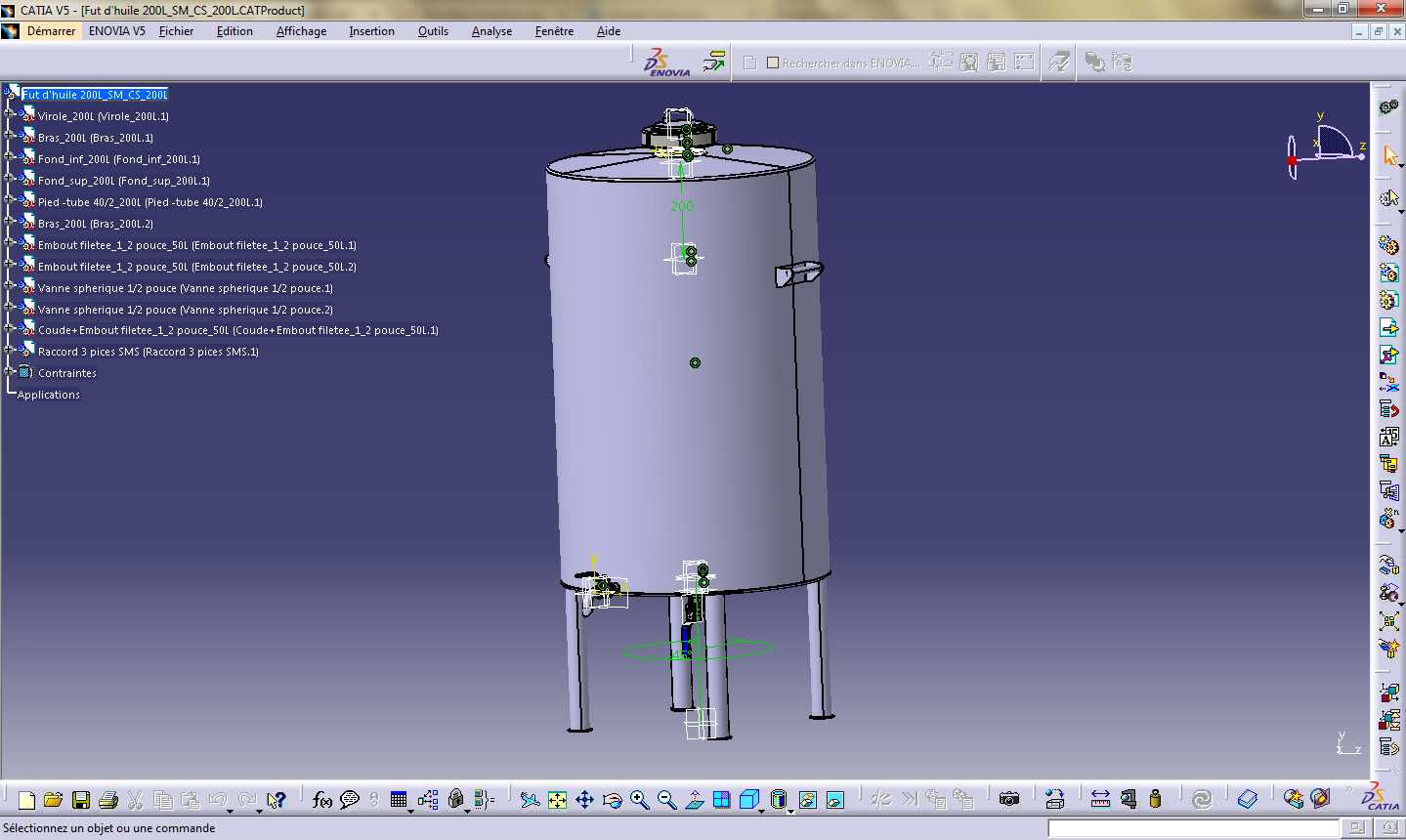Open the ENOVIA V5 menu

116,31
